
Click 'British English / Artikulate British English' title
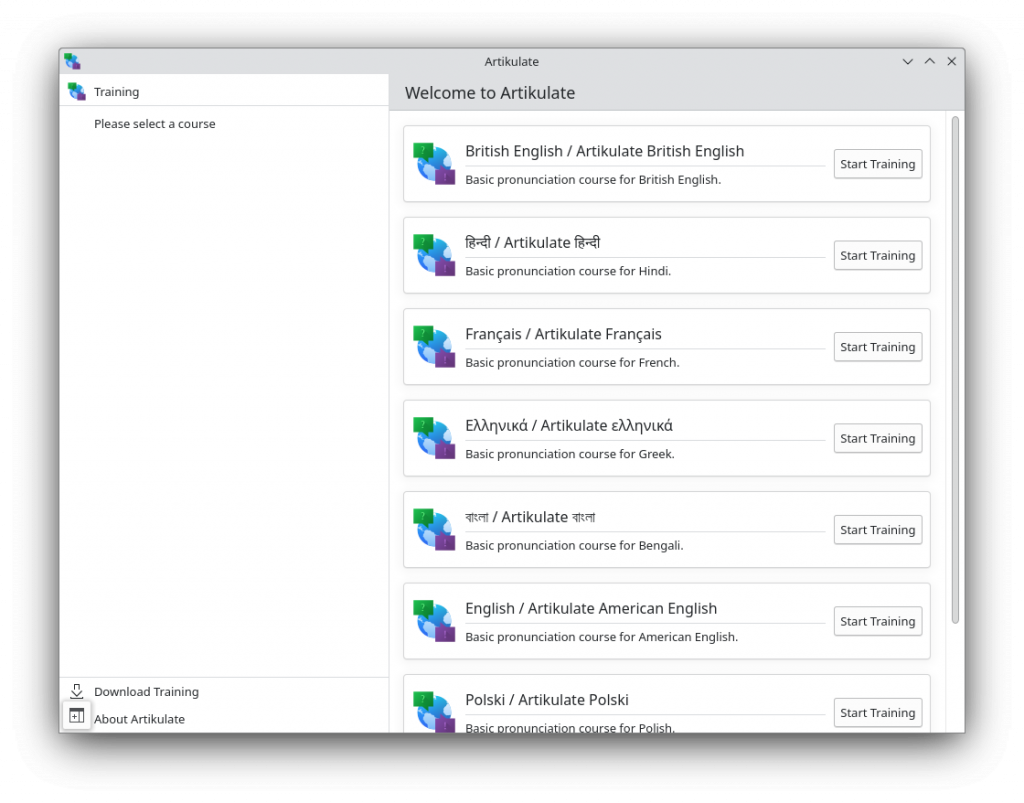(605, 151)
